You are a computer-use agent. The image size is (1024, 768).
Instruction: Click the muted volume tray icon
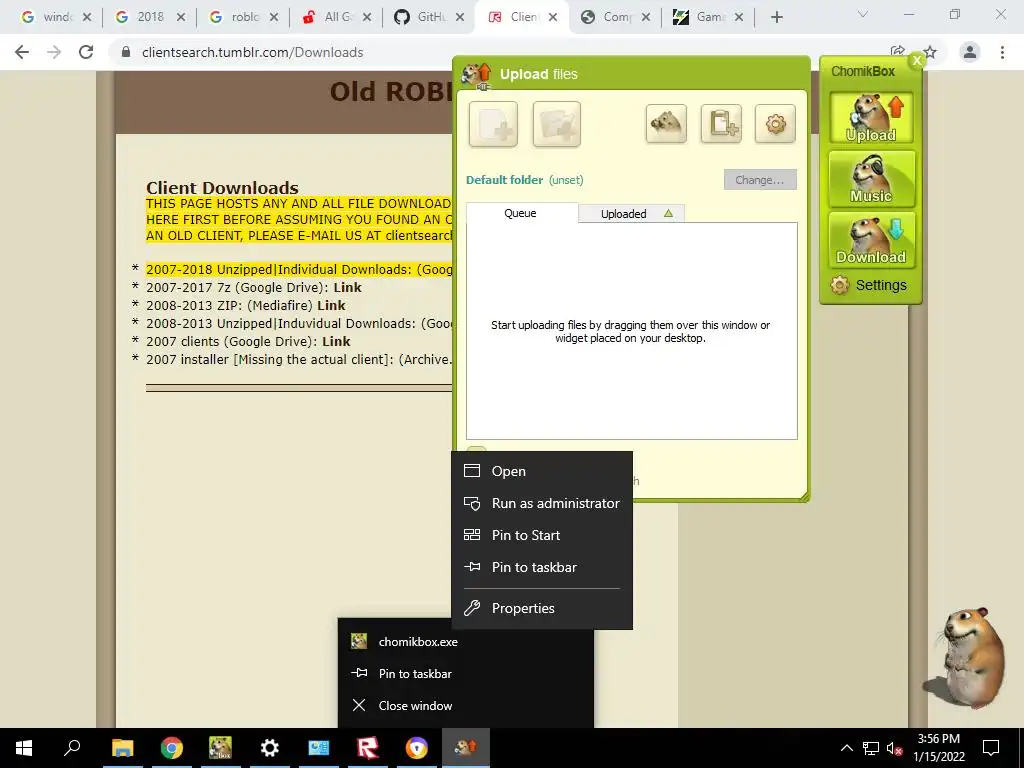pos(895,748)
